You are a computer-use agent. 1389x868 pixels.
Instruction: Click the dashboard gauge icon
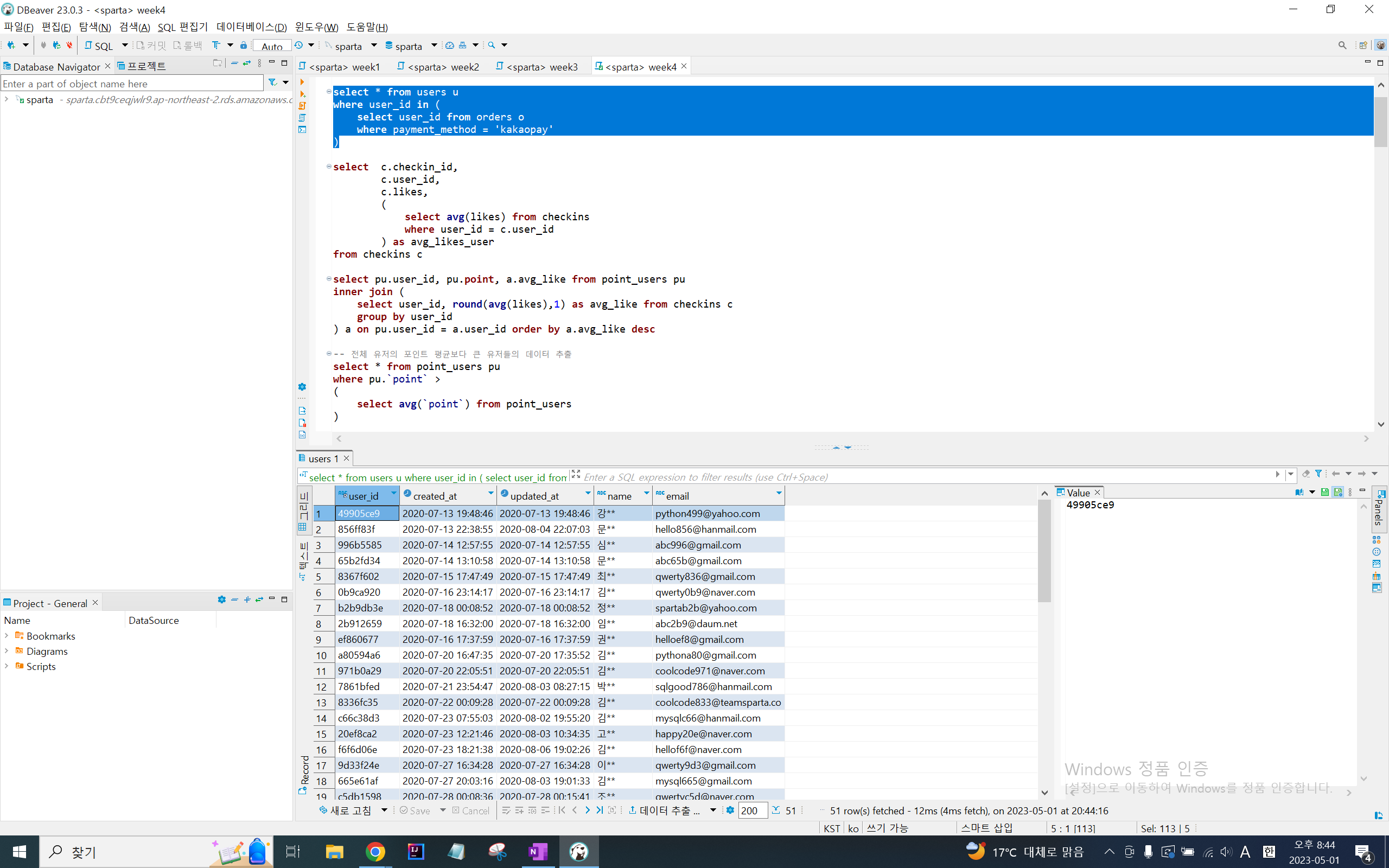450,45
